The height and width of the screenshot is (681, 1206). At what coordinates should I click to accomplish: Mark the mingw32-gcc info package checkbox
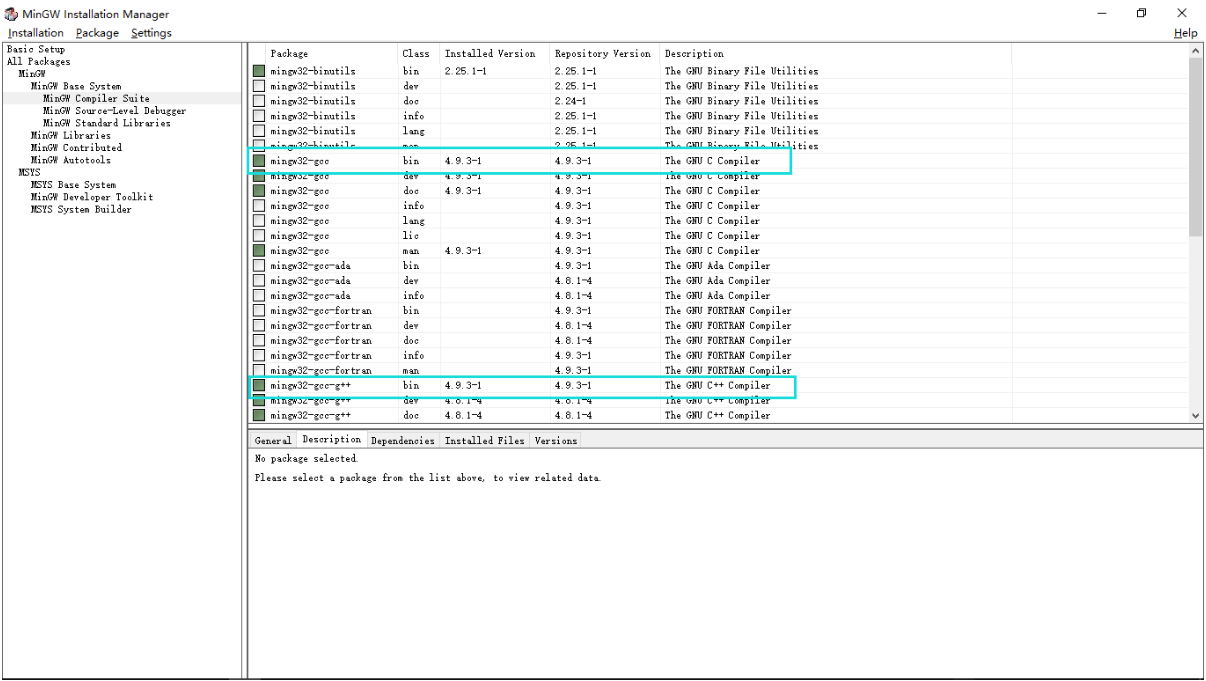[259, 206]
